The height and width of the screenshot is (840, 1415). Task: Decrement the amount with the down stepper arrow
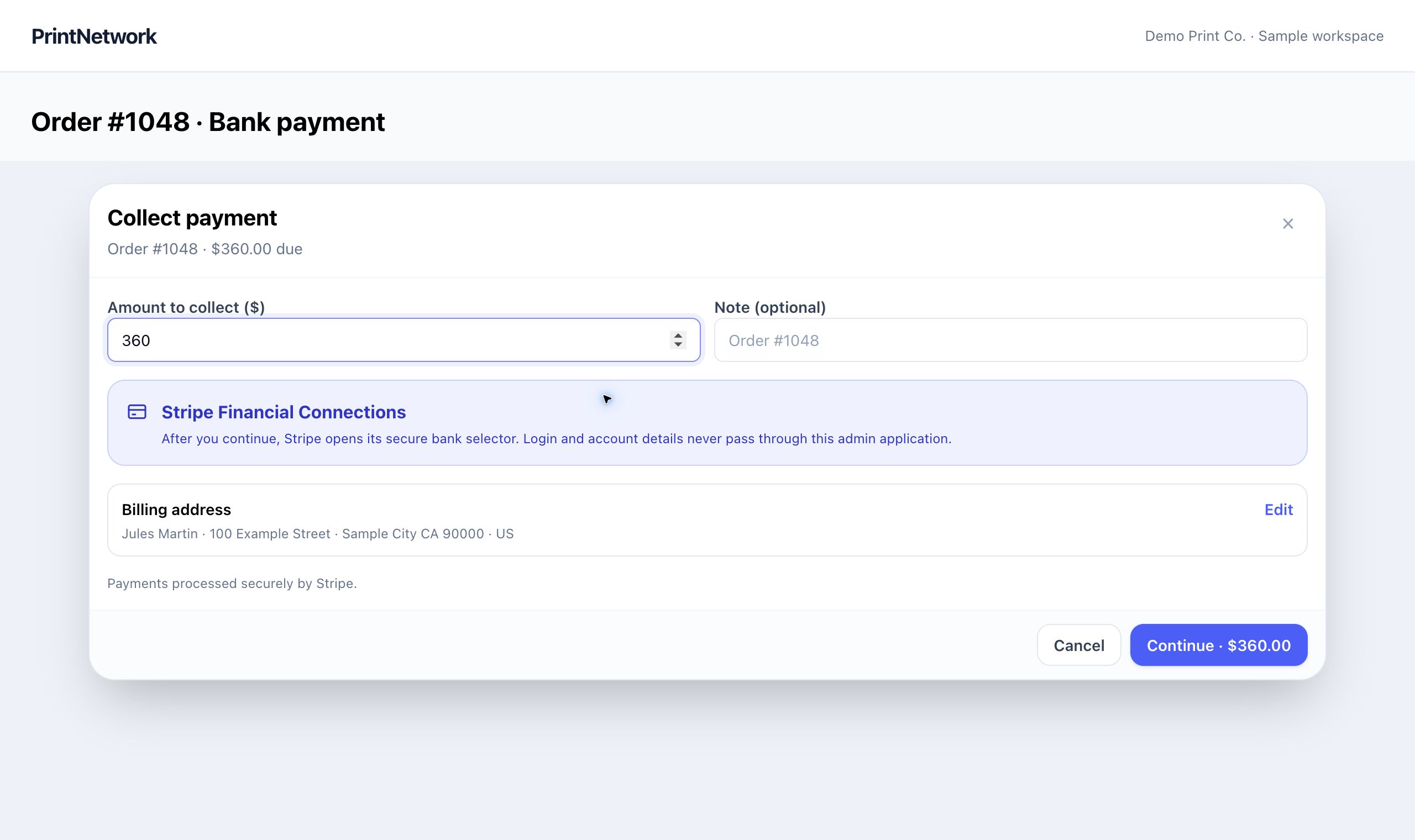pos(678,344)
